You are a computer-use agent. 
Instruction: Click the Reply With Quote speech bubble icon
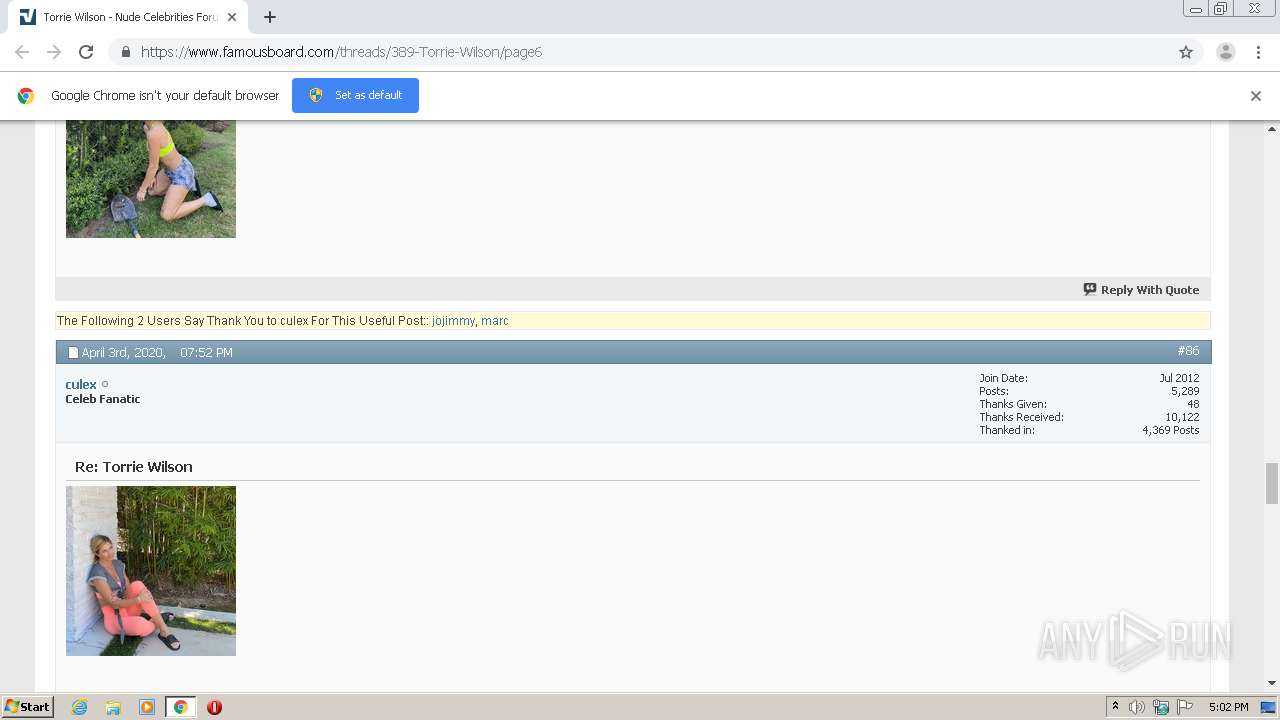pyautogui.click(x=1090, y=290)
